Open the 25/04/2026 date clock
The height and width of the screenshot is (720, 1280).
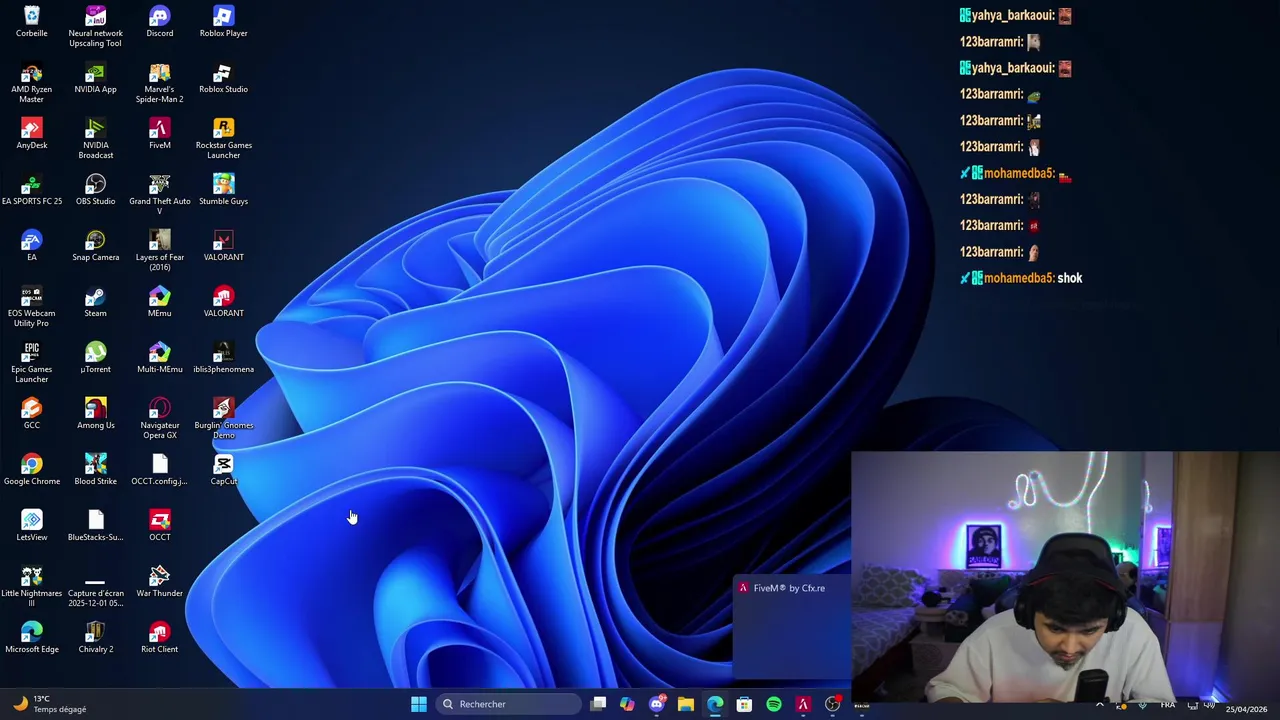[1246, 709]
